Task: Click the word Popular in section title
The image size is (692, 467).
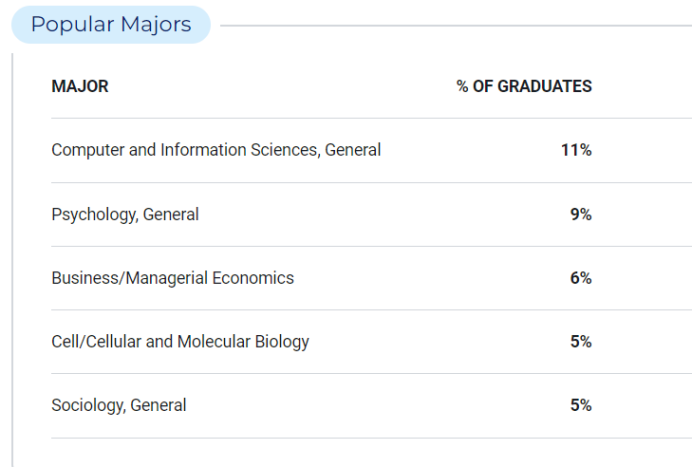Action: [x=72, y=25]
